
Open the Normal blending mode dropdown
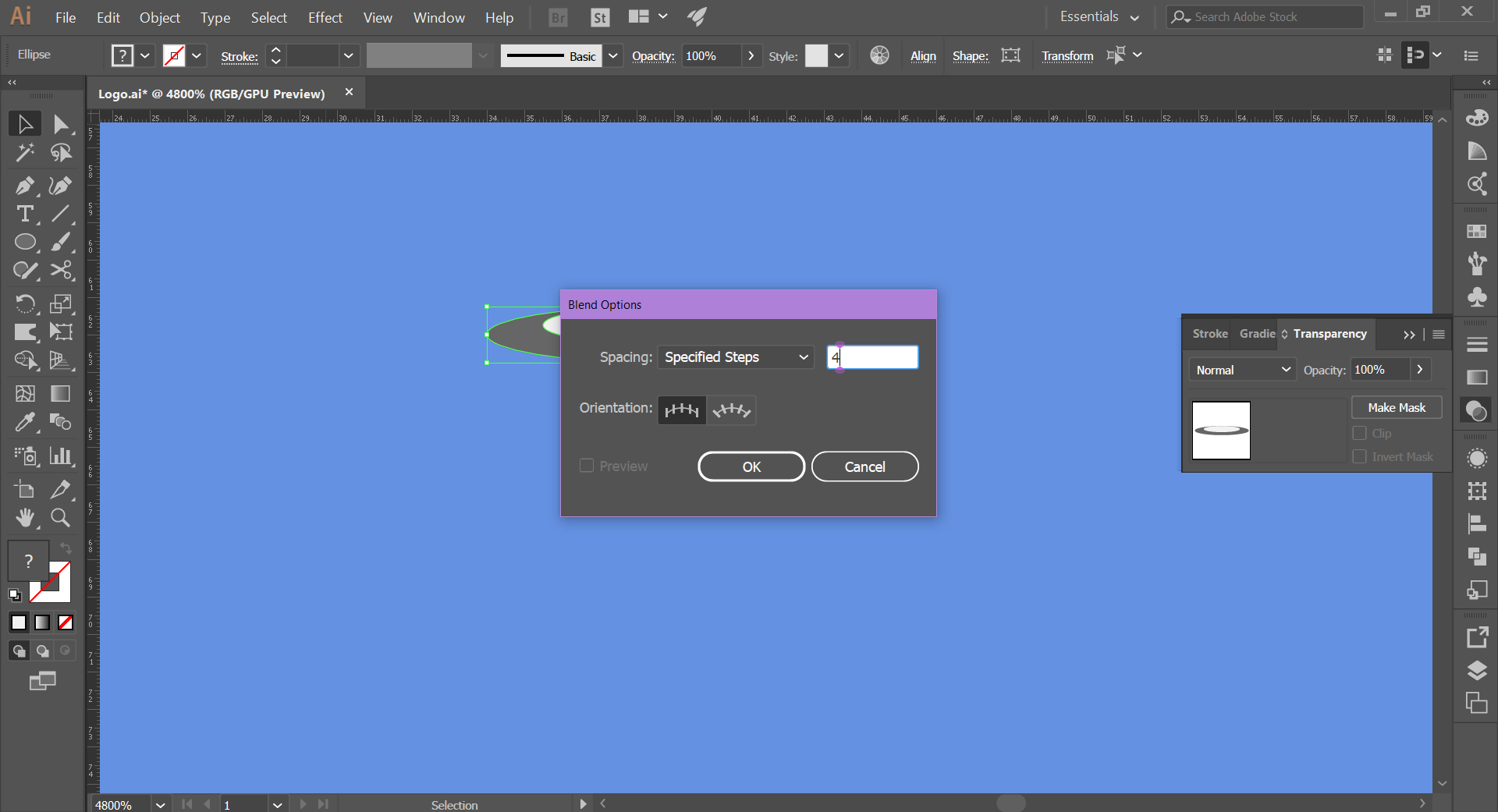tap(1242, 370)
